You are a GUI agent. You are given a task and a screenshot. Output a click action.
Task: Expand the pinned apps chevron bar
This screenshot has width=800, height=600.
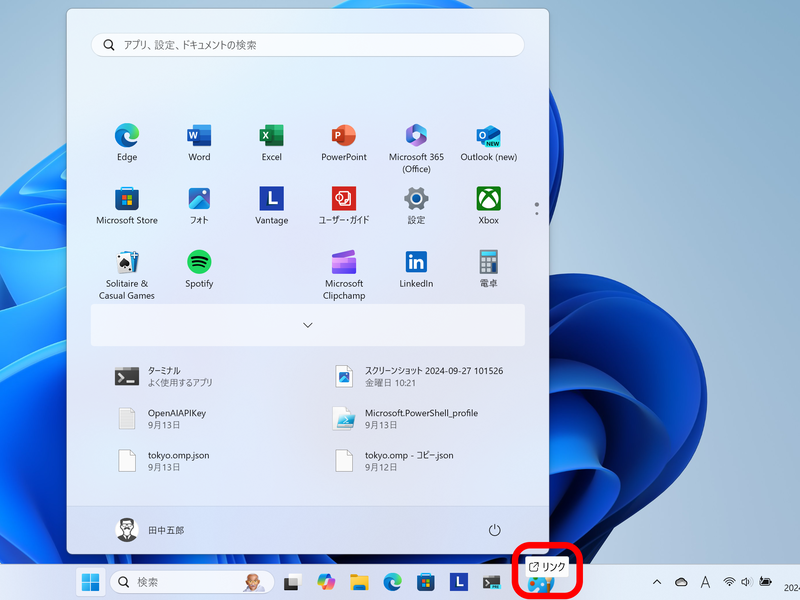[x=308, y=325]
